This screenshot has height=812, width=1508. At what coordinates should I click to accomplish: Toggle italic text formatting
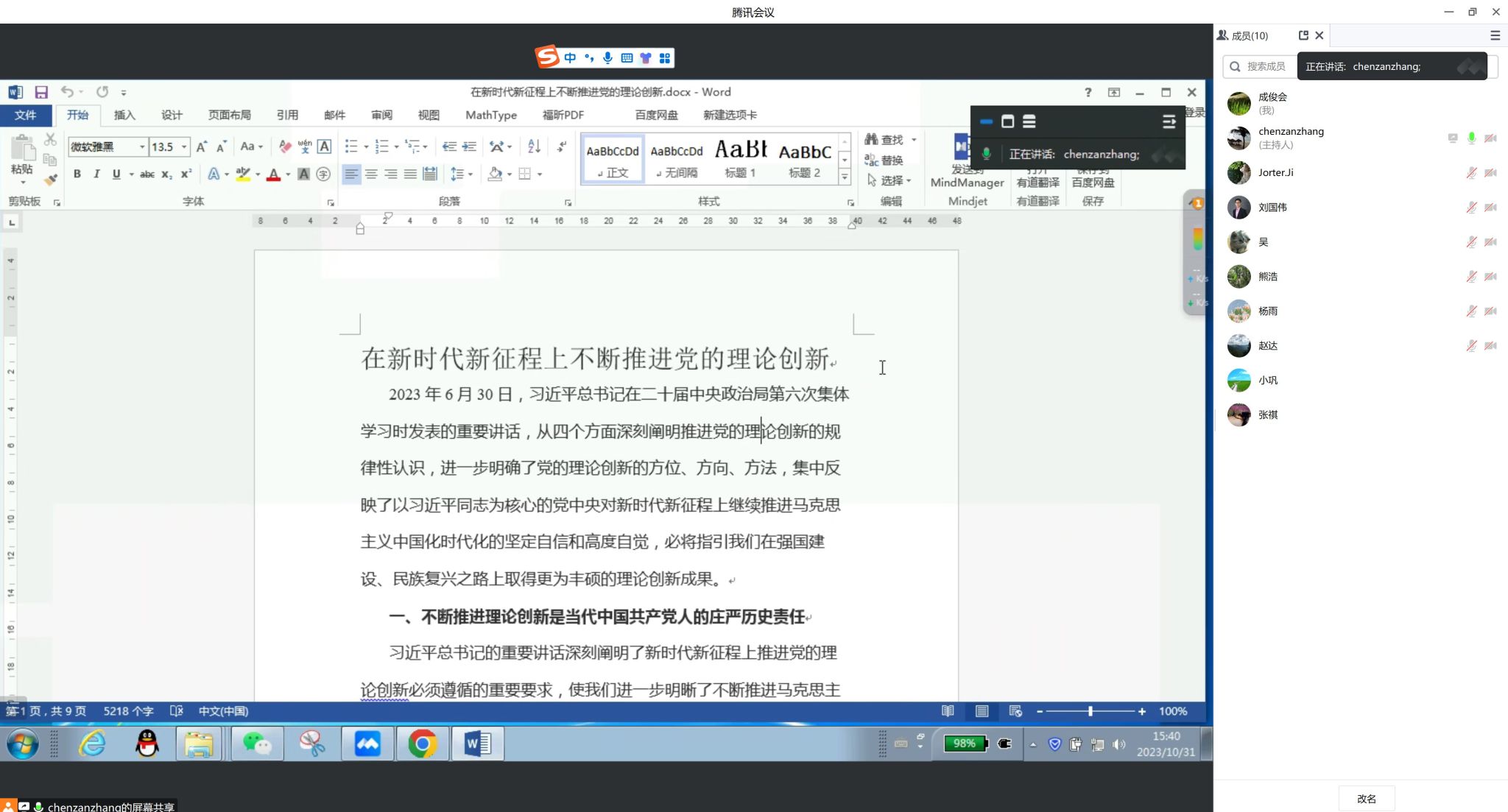[x=96, y=174]
